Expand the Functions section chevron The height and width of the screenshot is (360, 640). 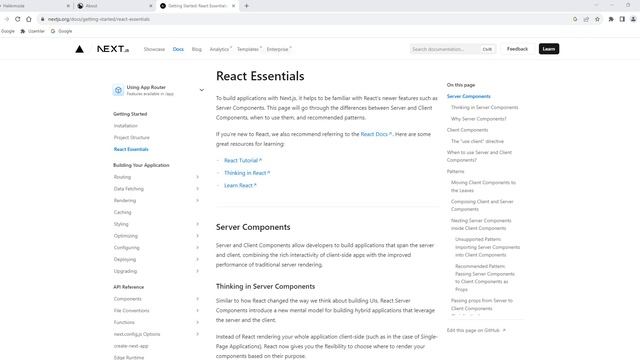coord(198,322)
